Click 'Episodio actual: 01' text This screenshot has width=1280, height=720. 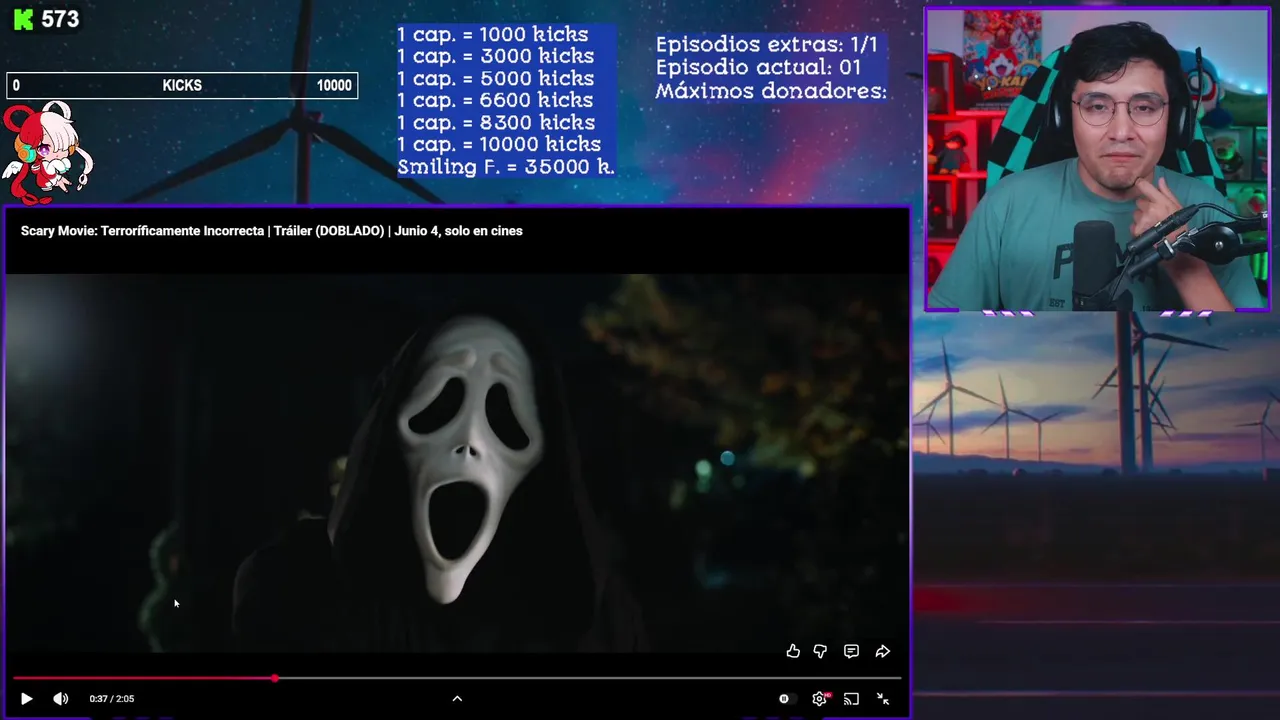click(758, 68)
